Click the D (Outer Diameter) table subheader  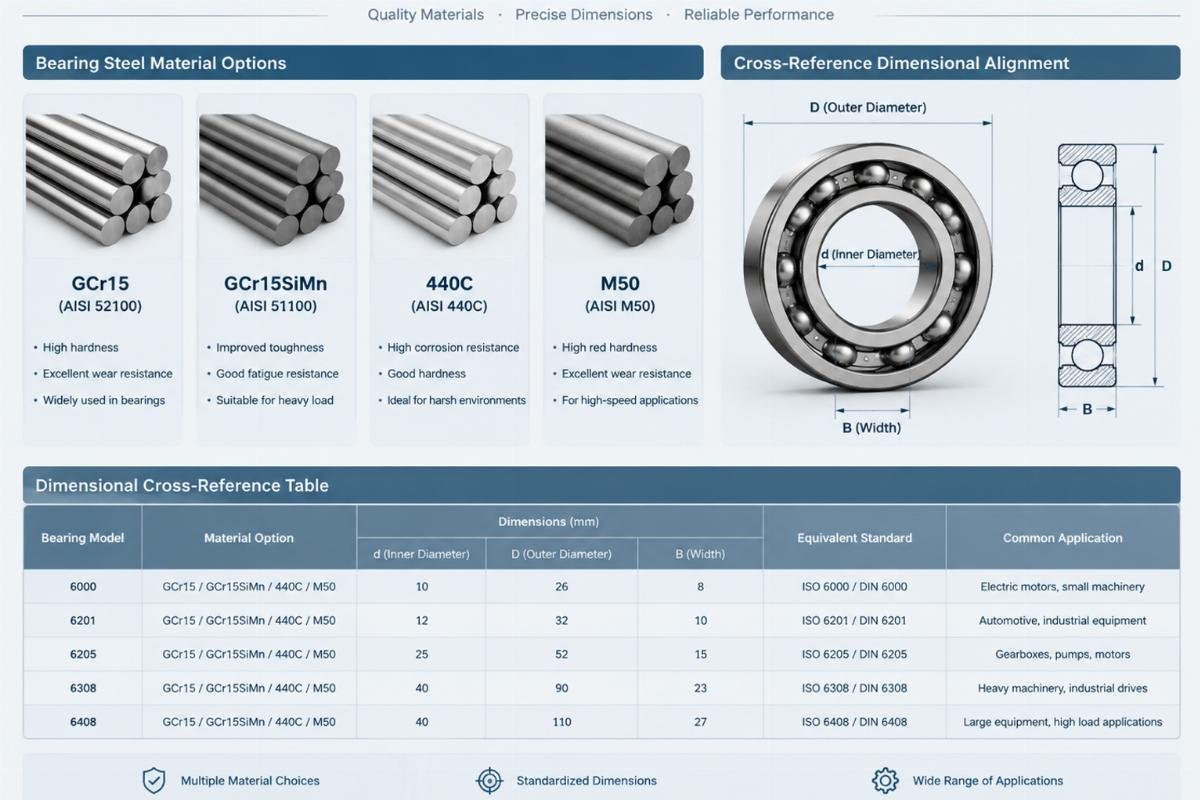561,554
